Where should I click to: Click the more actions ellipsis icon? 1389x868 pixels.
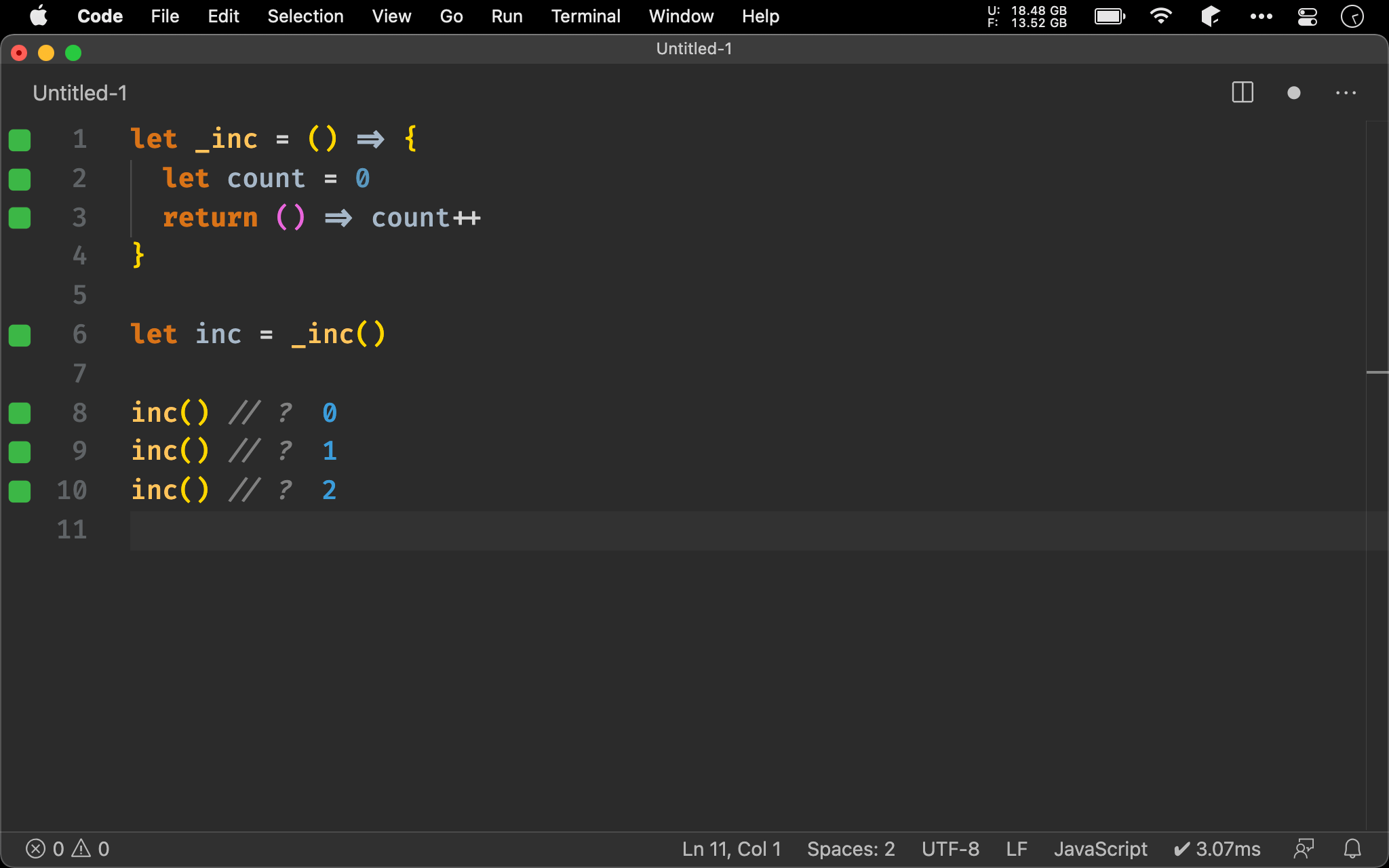click(1346, 93)
